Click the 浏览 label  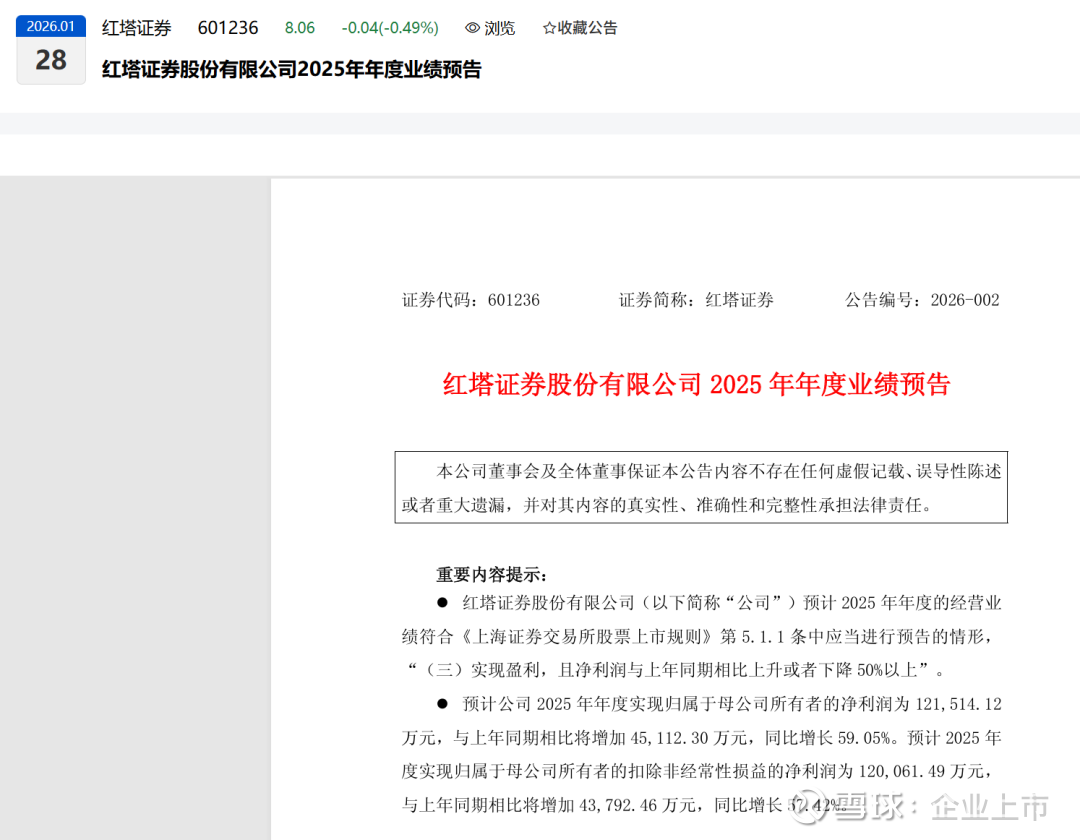point(499,28)
